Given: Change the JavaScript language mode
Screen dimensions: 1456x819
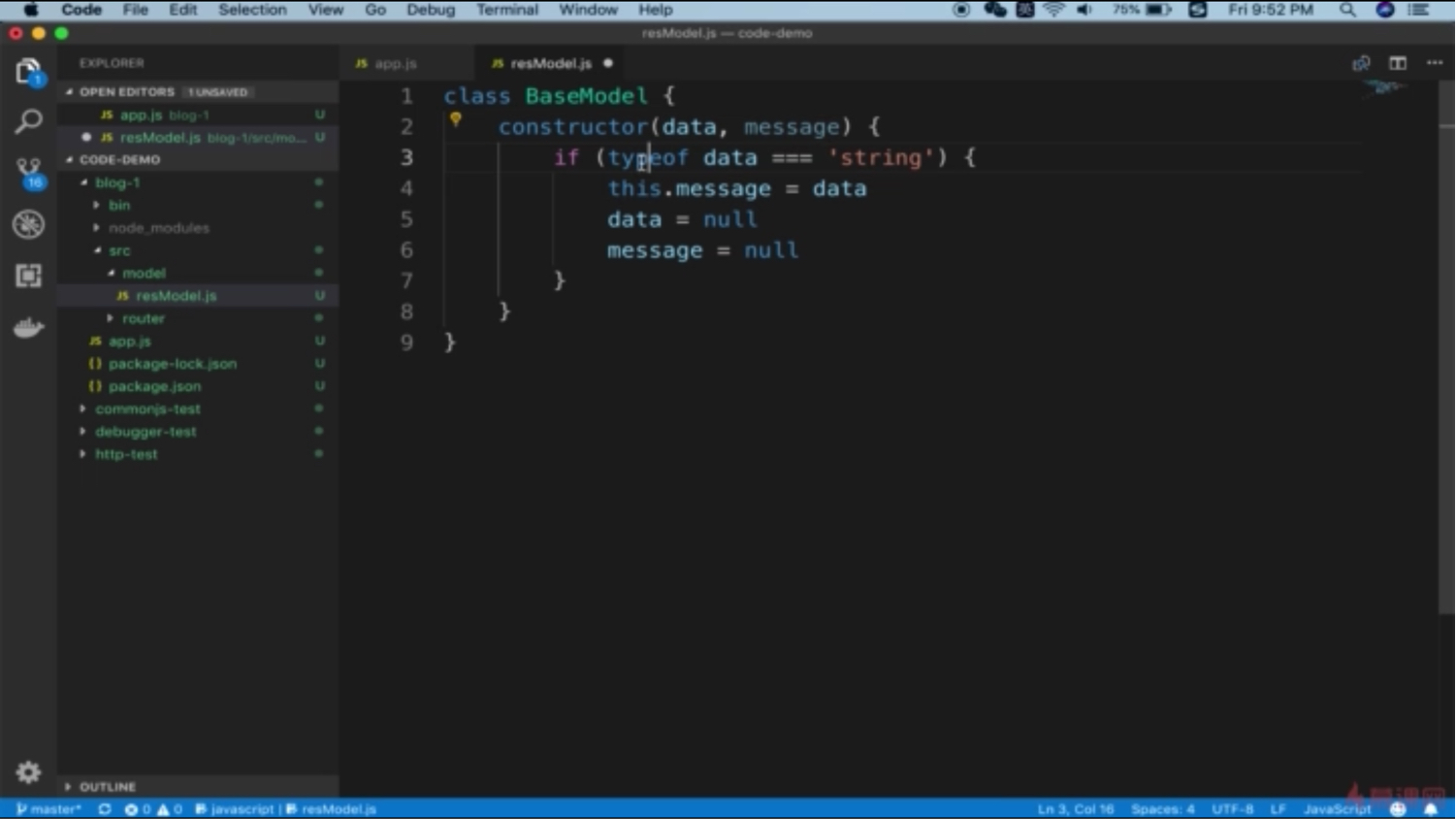Looking at the screenshot, I should [1337, 809].
